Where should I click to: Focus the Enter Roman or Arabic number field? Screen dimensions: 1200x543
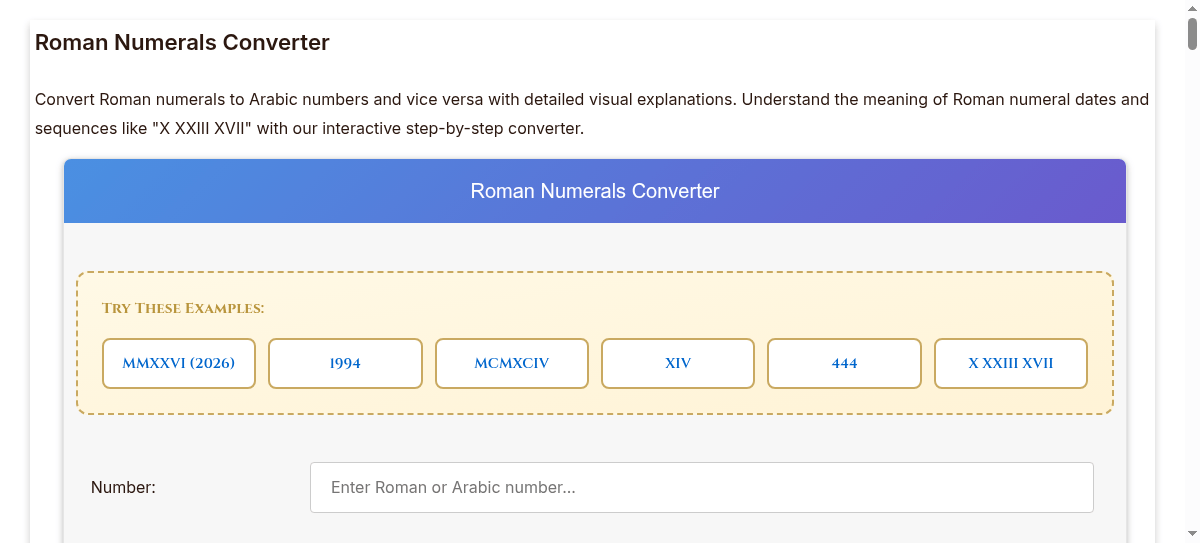pos(701,487)
